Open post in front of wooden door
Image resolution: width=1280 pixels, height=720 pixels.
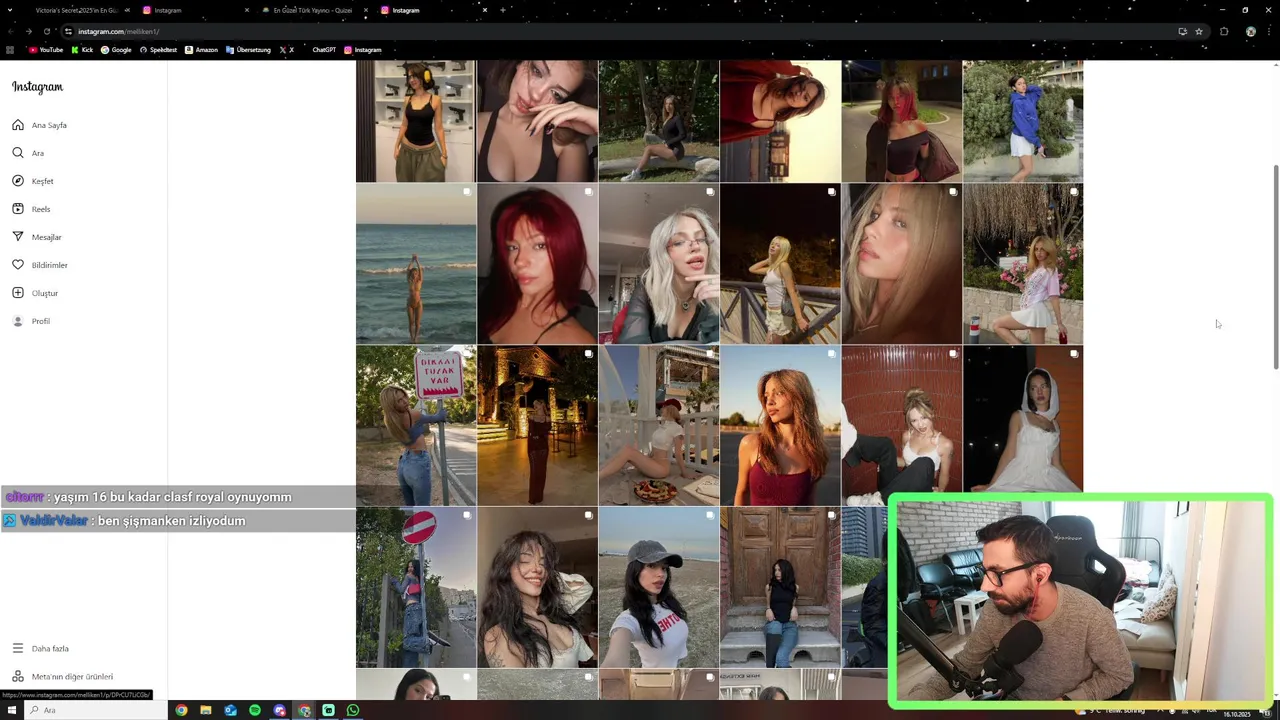780,587
